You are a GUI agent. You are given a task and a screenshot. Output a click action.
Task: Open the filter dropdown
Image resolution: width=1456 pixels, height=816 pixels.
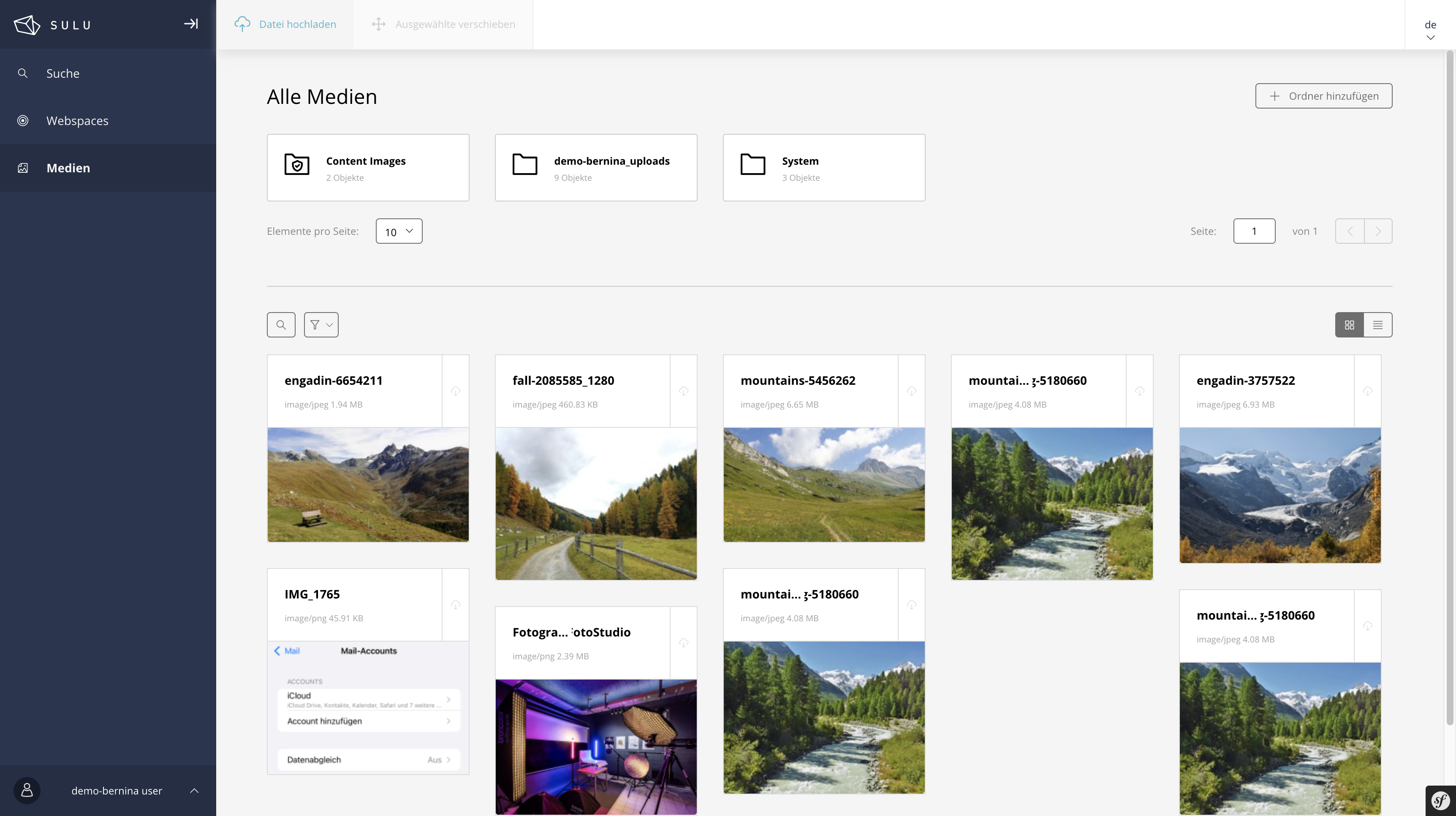321,325
